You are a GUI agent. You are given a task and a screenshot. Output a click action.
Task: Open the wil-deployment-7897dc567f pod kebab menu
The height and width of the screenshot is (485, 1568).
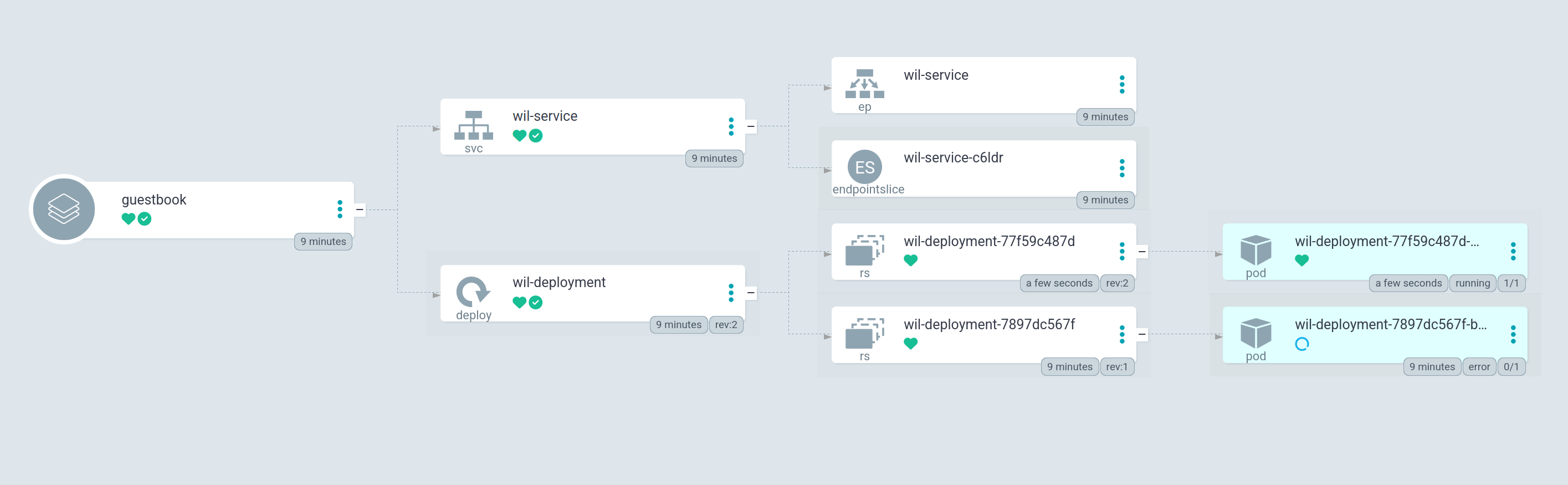point(1513,334)
